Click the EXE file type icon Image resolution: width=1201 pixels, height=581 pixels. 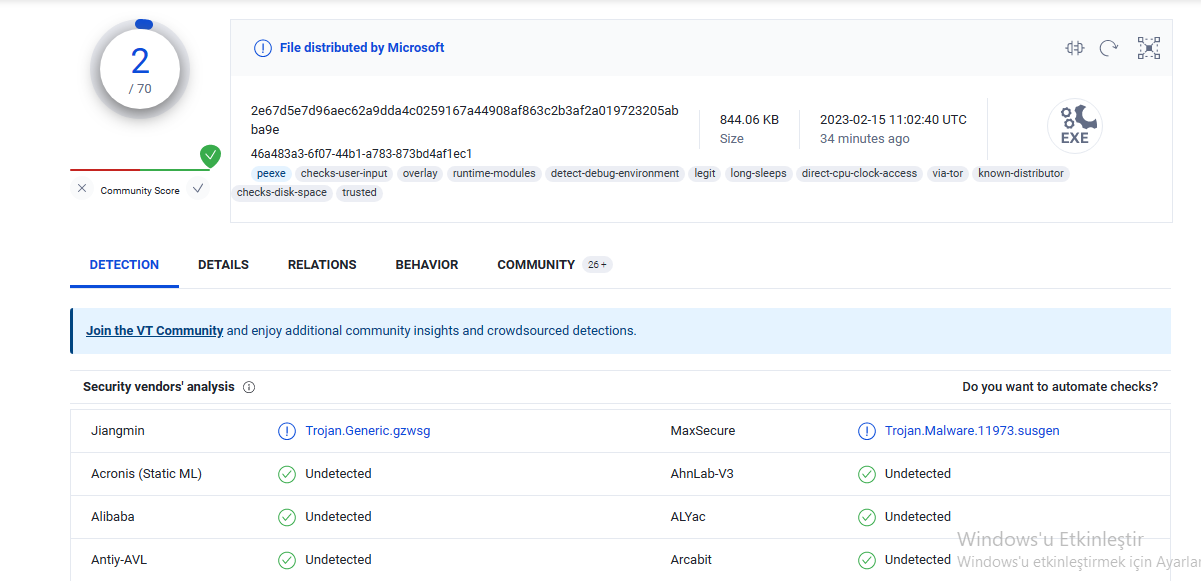pyautogui.click(x=1074, y=127)
